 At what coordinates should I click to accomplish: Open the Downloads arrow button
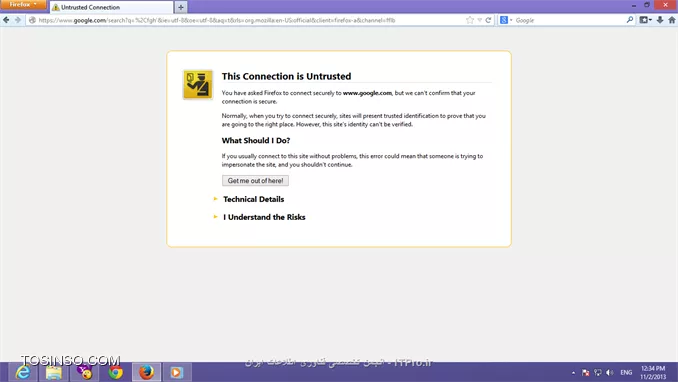[660, 20]
